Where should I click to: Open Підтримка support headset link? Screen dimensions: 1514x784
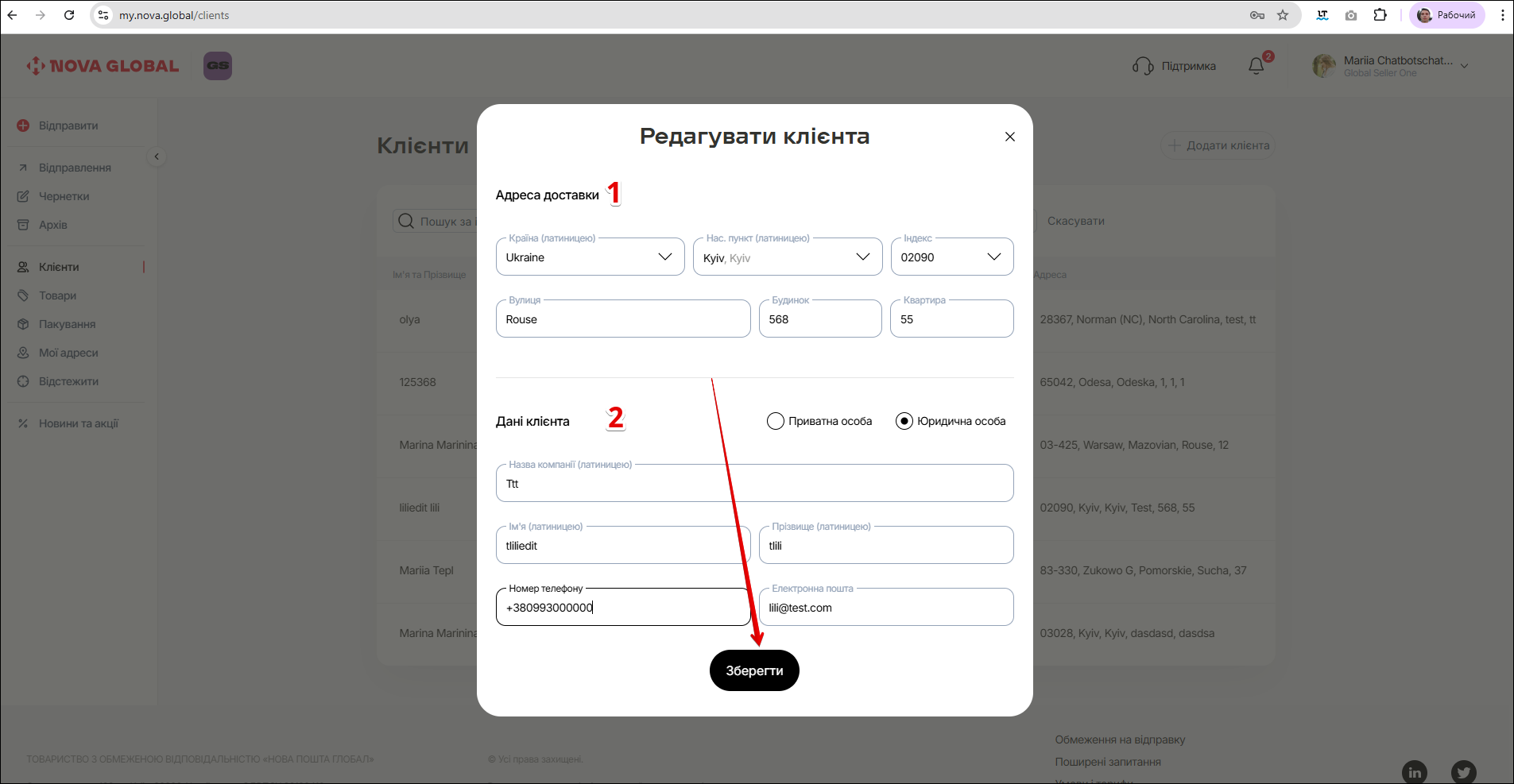pos(1174,66)
